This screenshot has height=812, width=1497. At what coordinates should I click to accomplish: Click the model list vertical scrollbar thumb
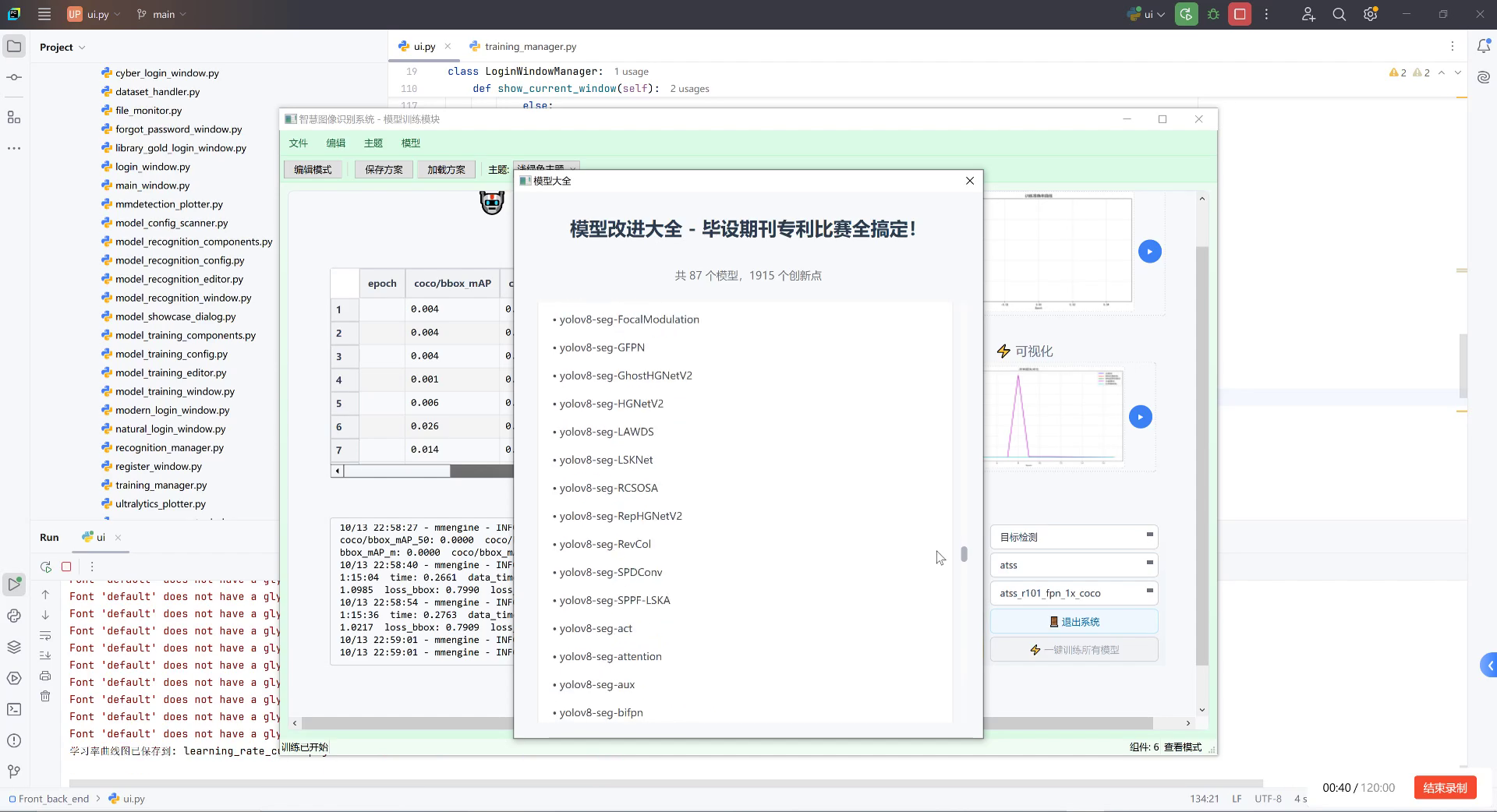[964, 554]
